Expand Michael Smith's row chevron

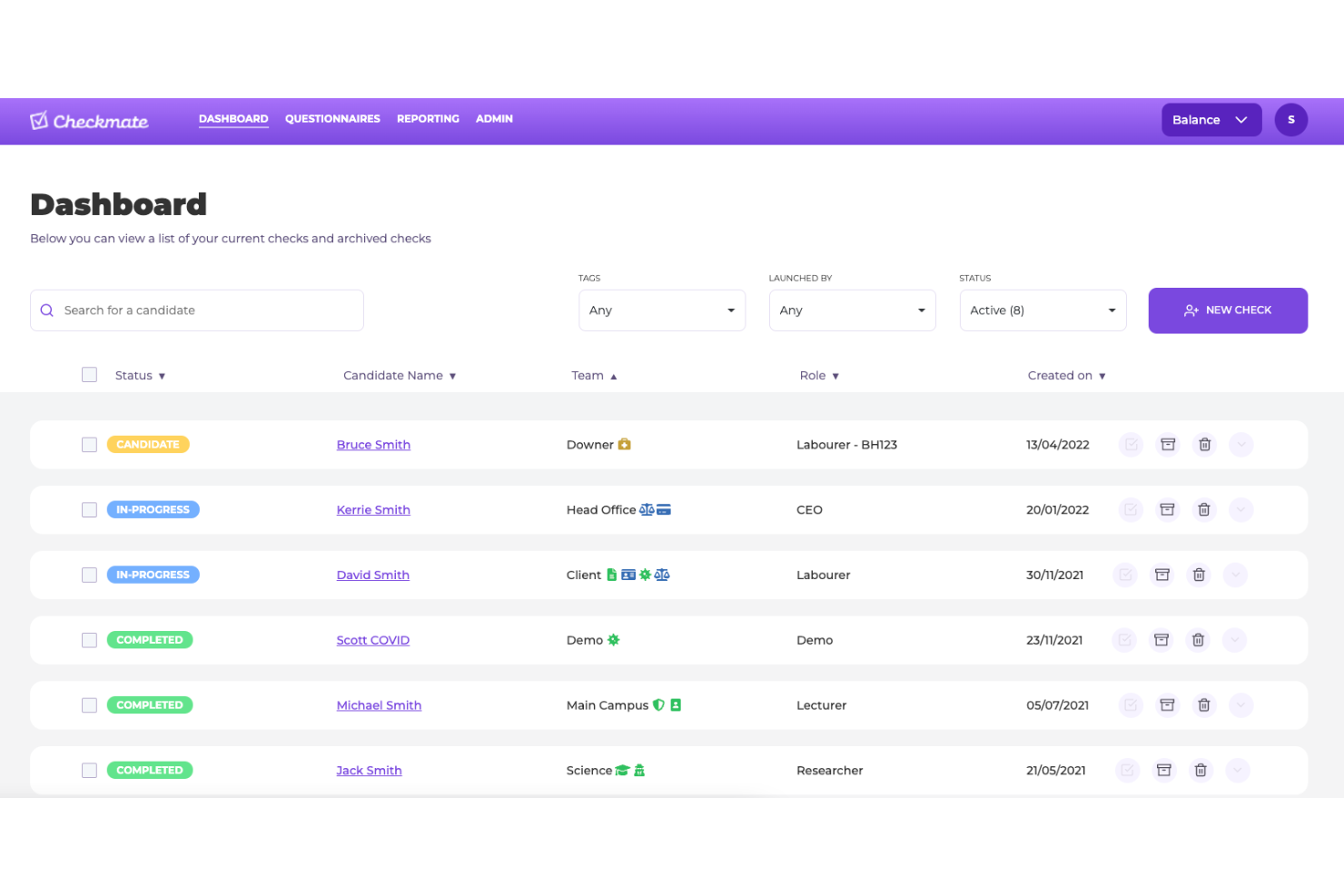pyautogui.click(x=1240, y=705)
